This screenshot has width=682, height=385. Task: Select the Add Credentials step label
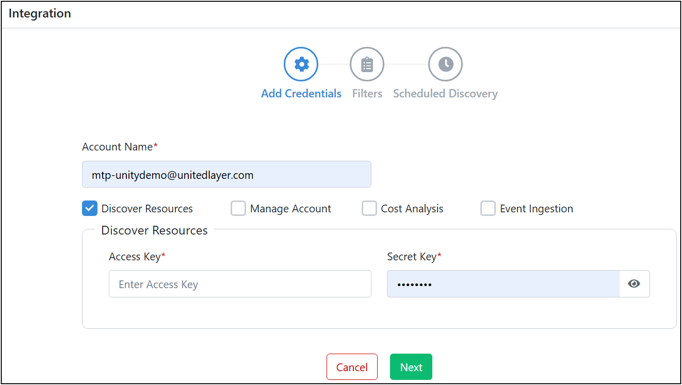pyautogui.click(x=301, y=94)
